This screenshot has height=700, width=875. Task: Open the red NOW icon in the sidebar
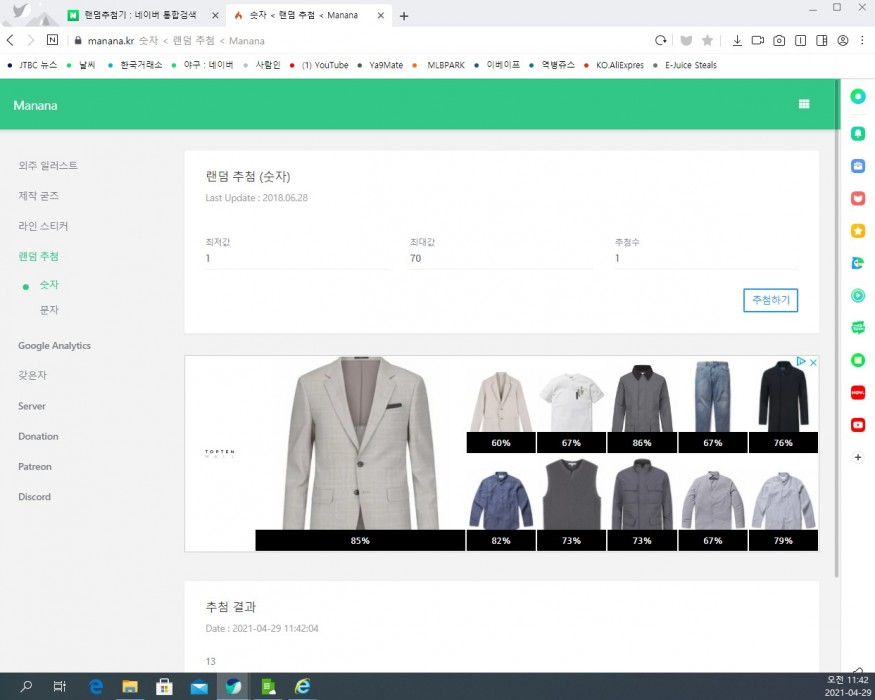858,392
